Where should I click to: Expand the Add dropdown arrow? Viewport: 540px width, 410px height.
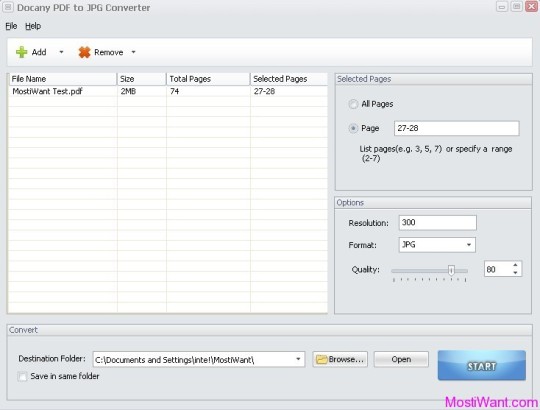point(61,52)
